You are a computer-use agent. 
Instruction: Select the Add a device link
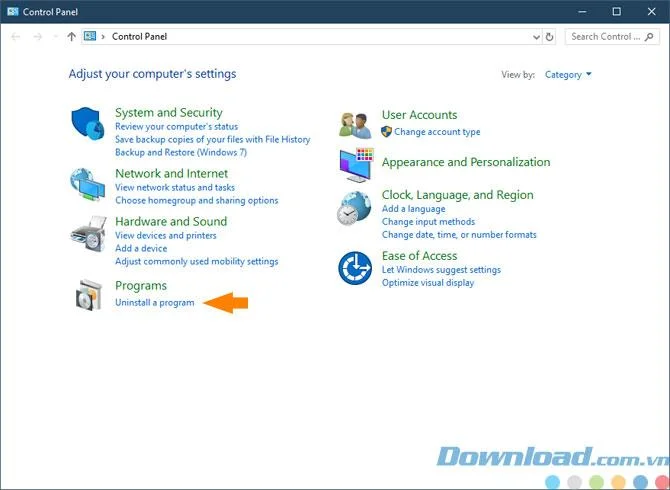(141, 248)
